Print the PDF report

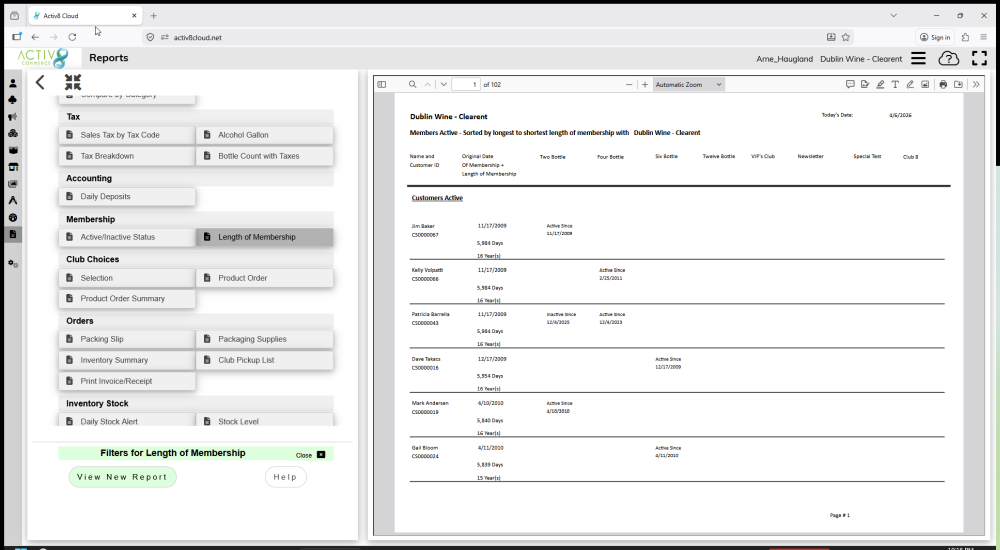pos(943,84)
